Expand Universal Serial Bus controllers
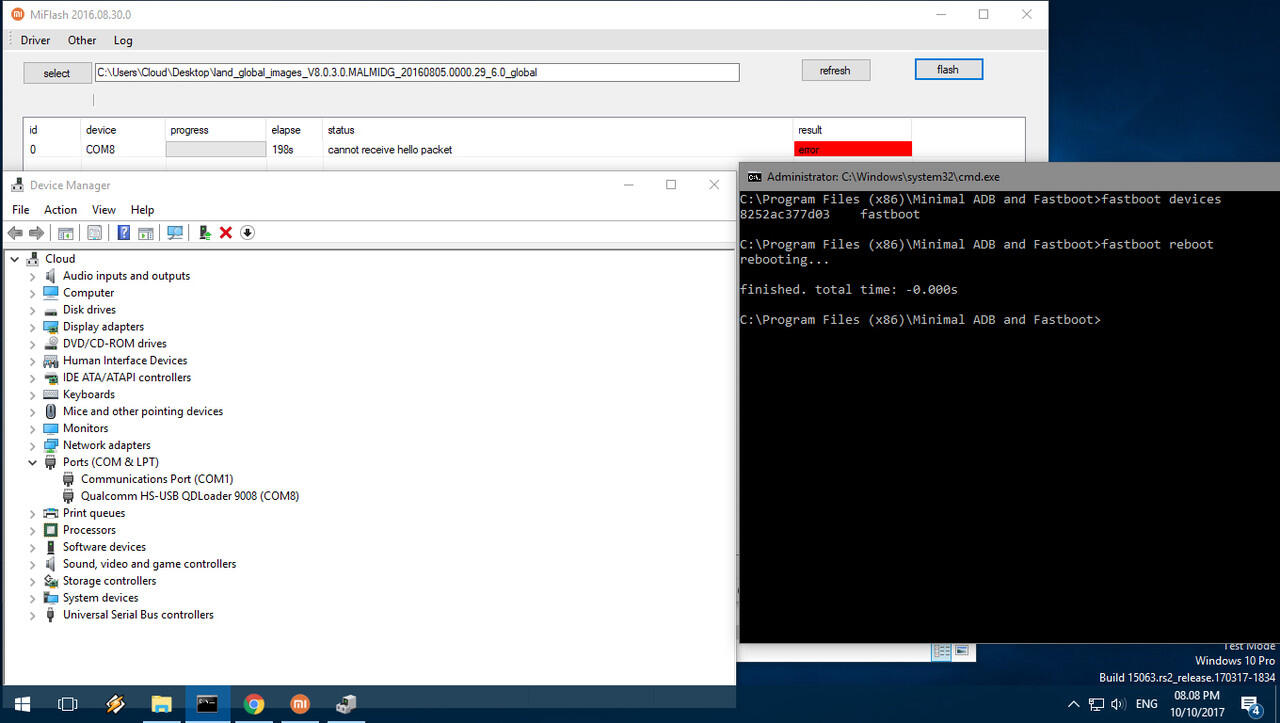The width and height of the screenshot is (1280, 723). 32,615
